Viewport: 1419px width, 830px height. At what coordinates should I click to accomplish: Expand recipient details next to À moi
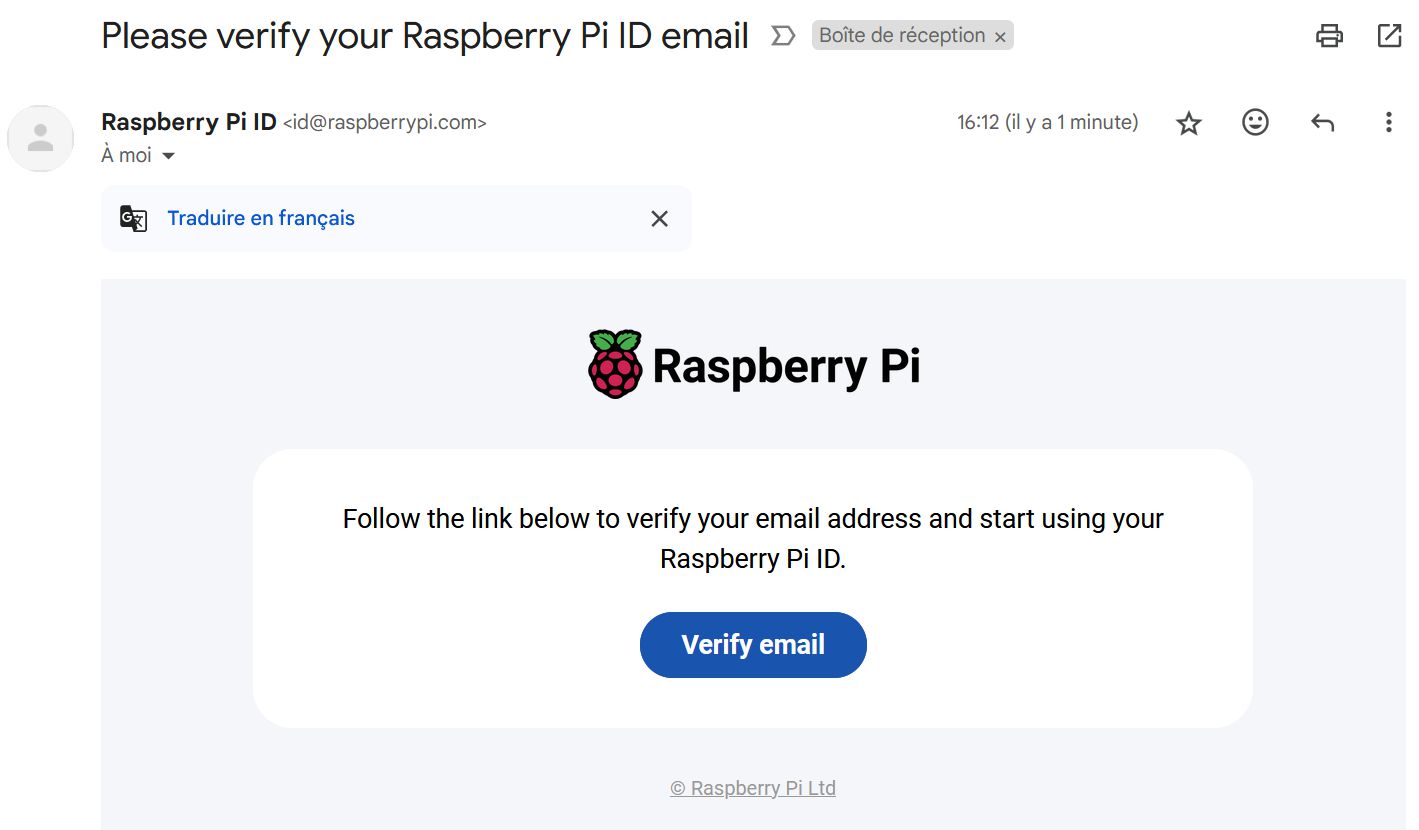click(x=168, y=156)
